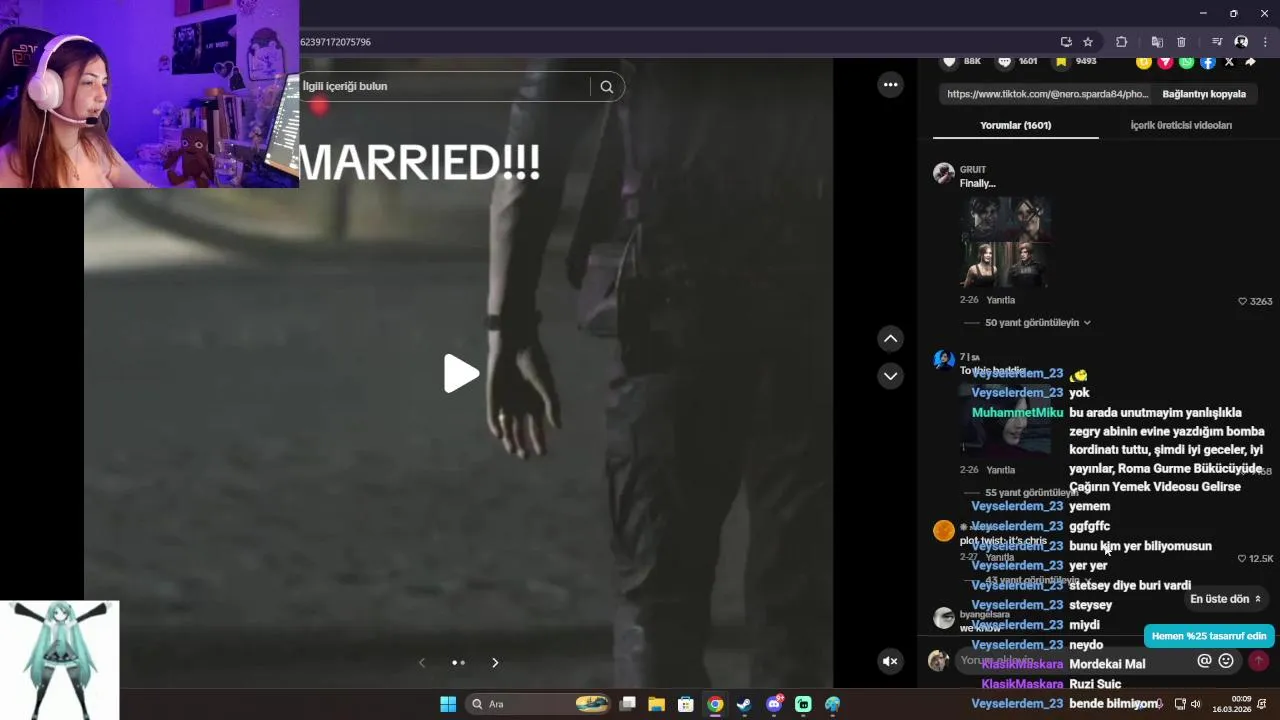Click 'Bağlantıyı kopyala' button

[x=1204, y=94]
